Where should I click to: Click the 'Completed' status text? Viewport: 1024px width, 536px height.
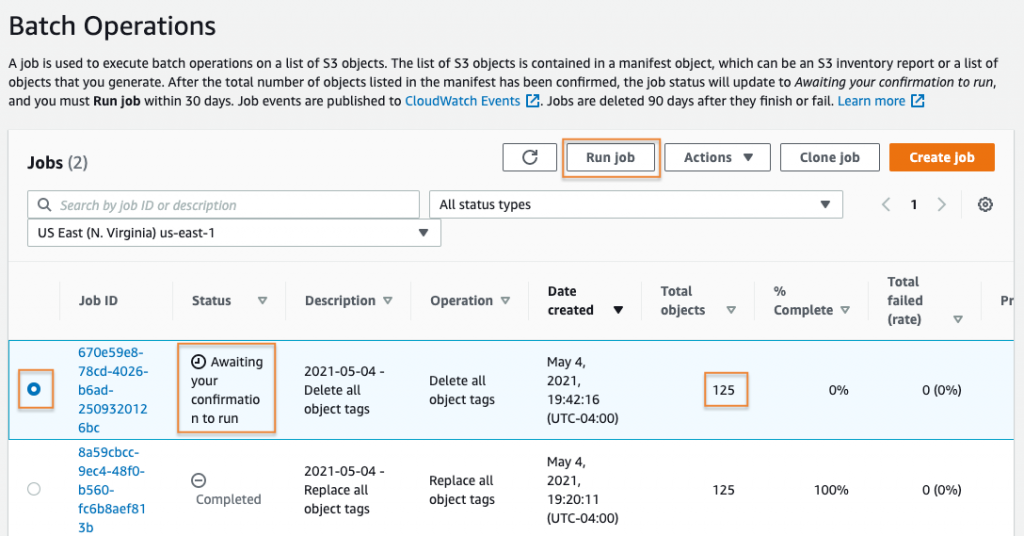click(229, 499)
